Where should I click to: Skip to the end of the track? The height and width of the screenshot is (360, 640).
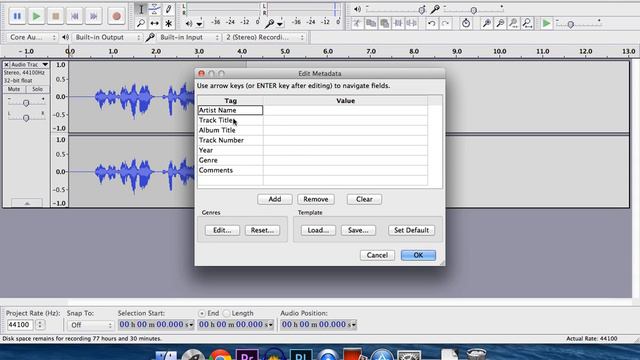click(94, 16)
